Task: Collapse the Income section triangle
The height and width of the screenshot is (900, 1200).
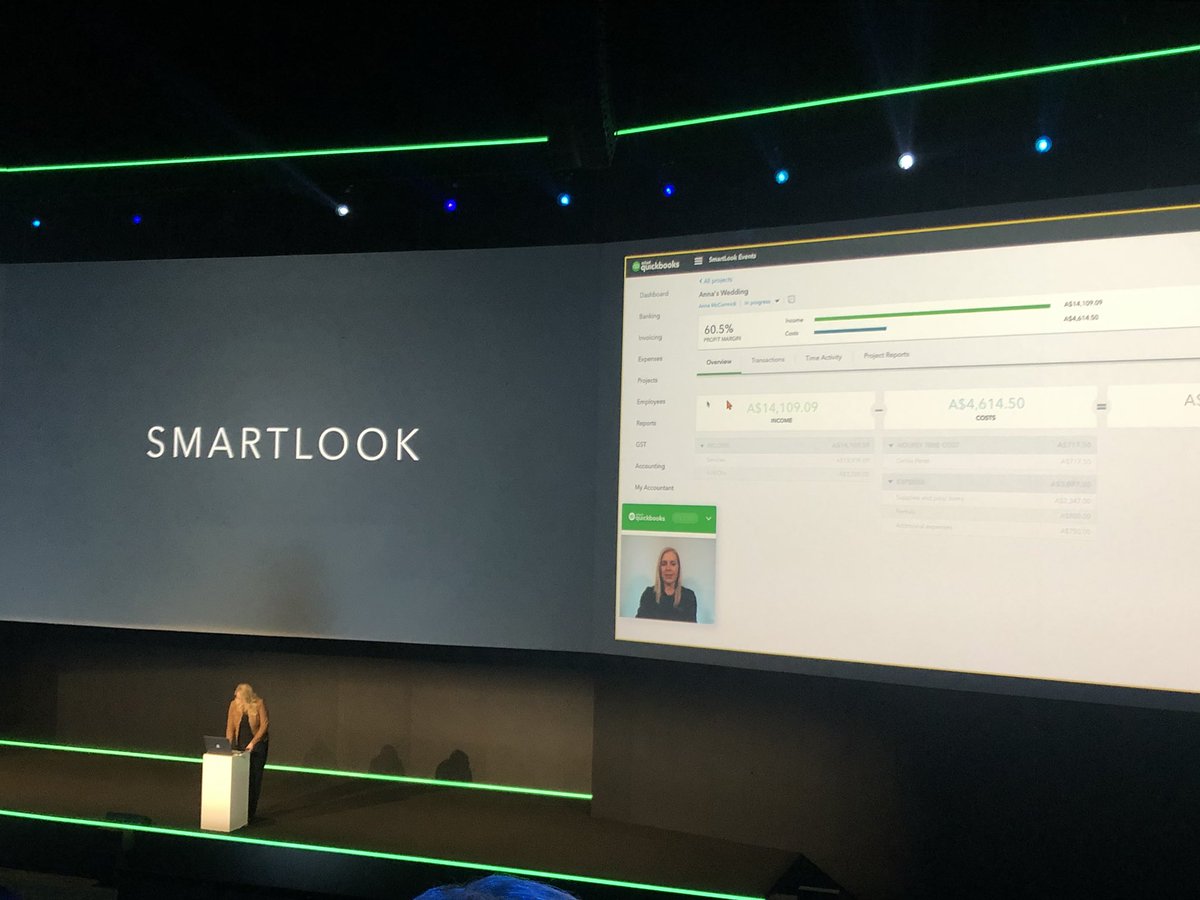Action: (701, 445)
